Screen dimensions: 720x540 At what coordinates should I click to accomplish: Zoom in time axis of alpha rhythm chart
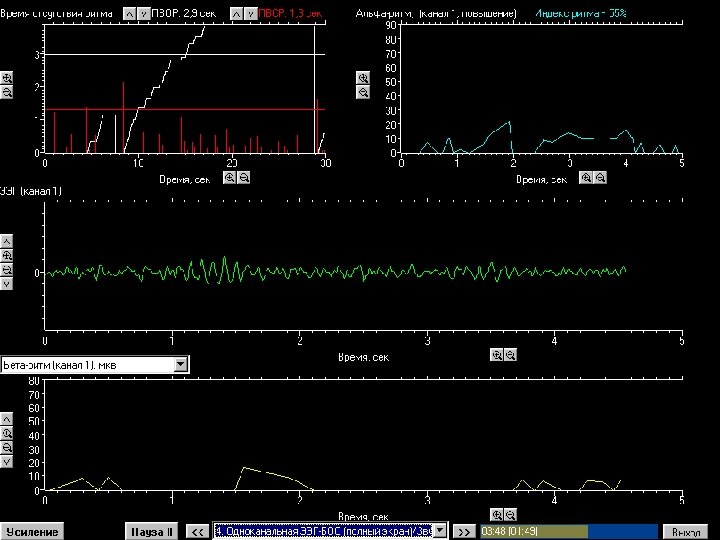coord(586,177)
